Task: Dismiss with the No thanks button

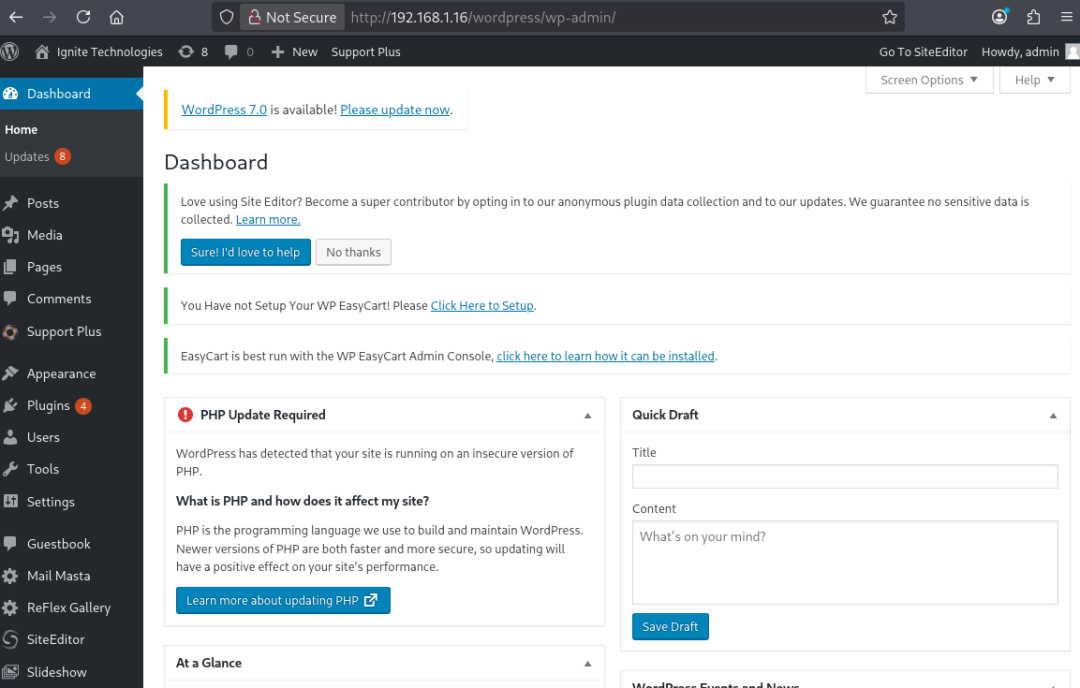Action: click(x=353, y=252)
